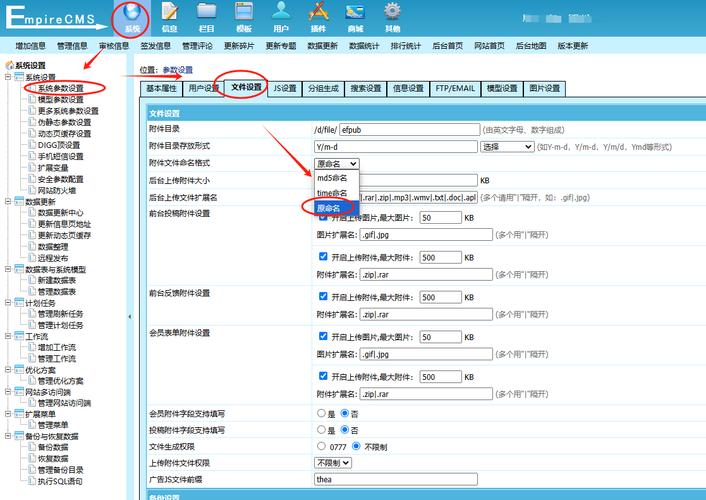This screenshot has height=500, width=706.
Task: Toggle 开启上传附件 under 前台投稿附件设置
Action: (323, 257)
